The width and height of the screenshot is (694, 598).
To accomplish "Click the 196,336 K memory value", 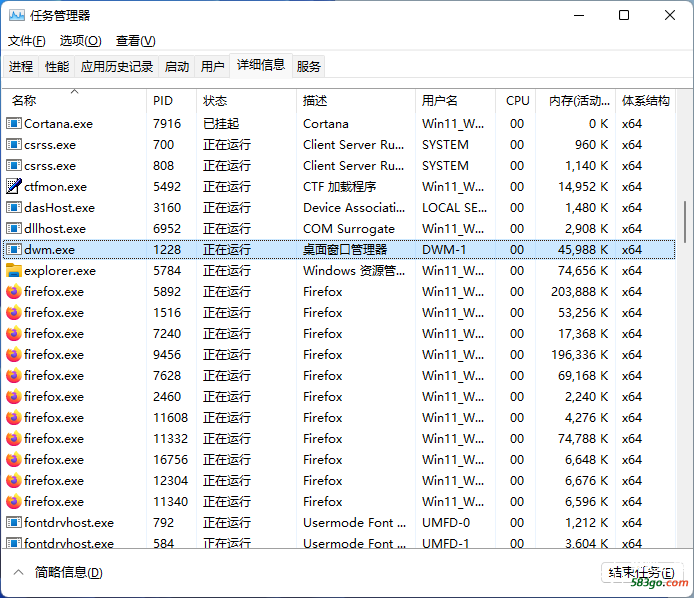I will point(579,355).
